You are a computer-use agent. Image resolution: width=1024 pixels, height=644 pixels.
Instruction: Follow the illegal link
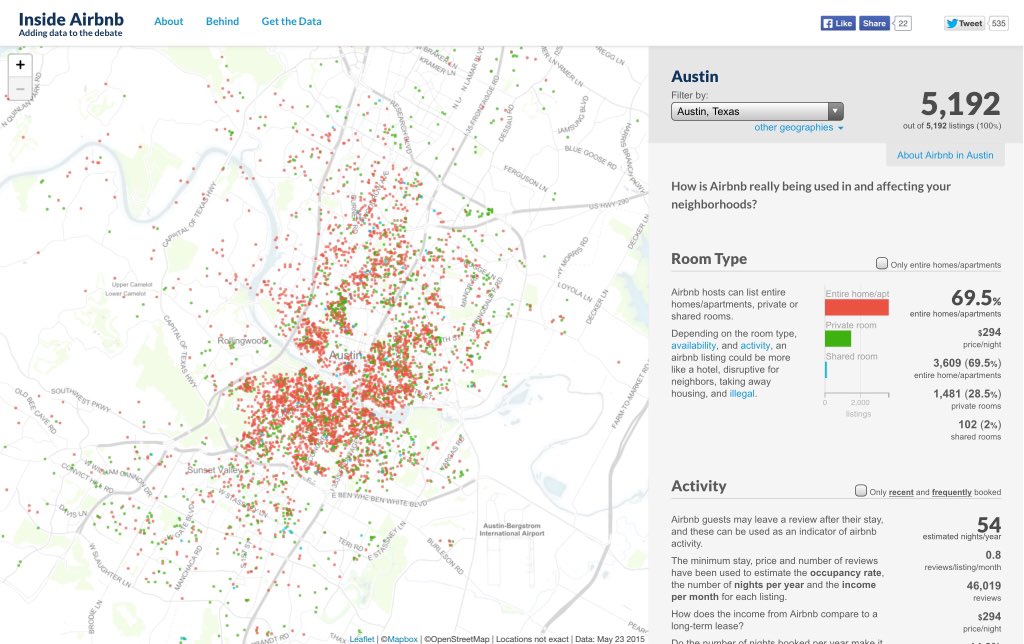tap(742, 394)
